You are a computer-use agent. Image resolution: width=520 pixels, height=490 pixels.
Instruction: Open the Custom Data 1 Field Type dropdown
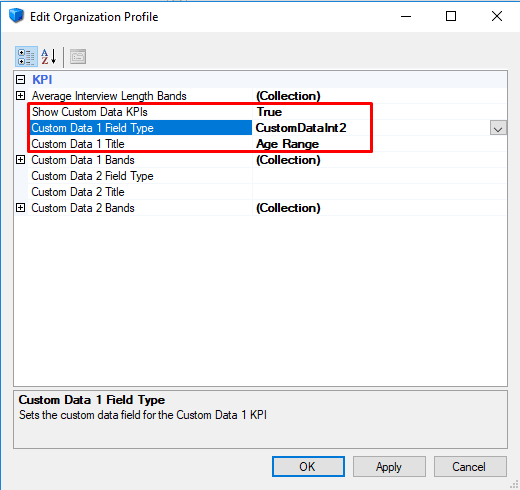coord(498,128)
